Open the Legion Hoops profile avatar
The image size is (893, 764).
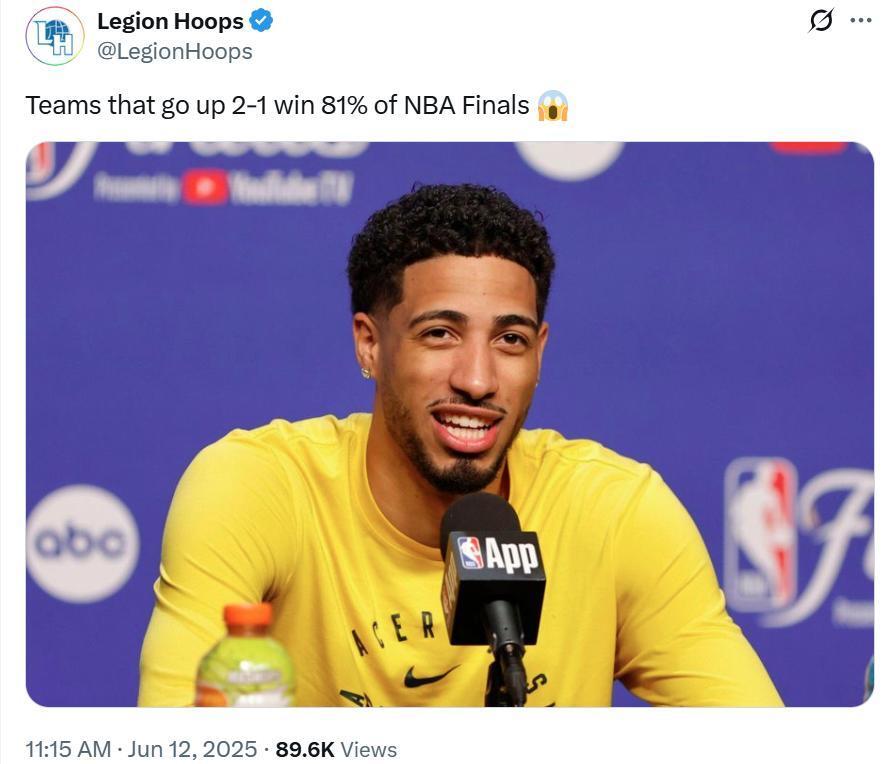55,36
